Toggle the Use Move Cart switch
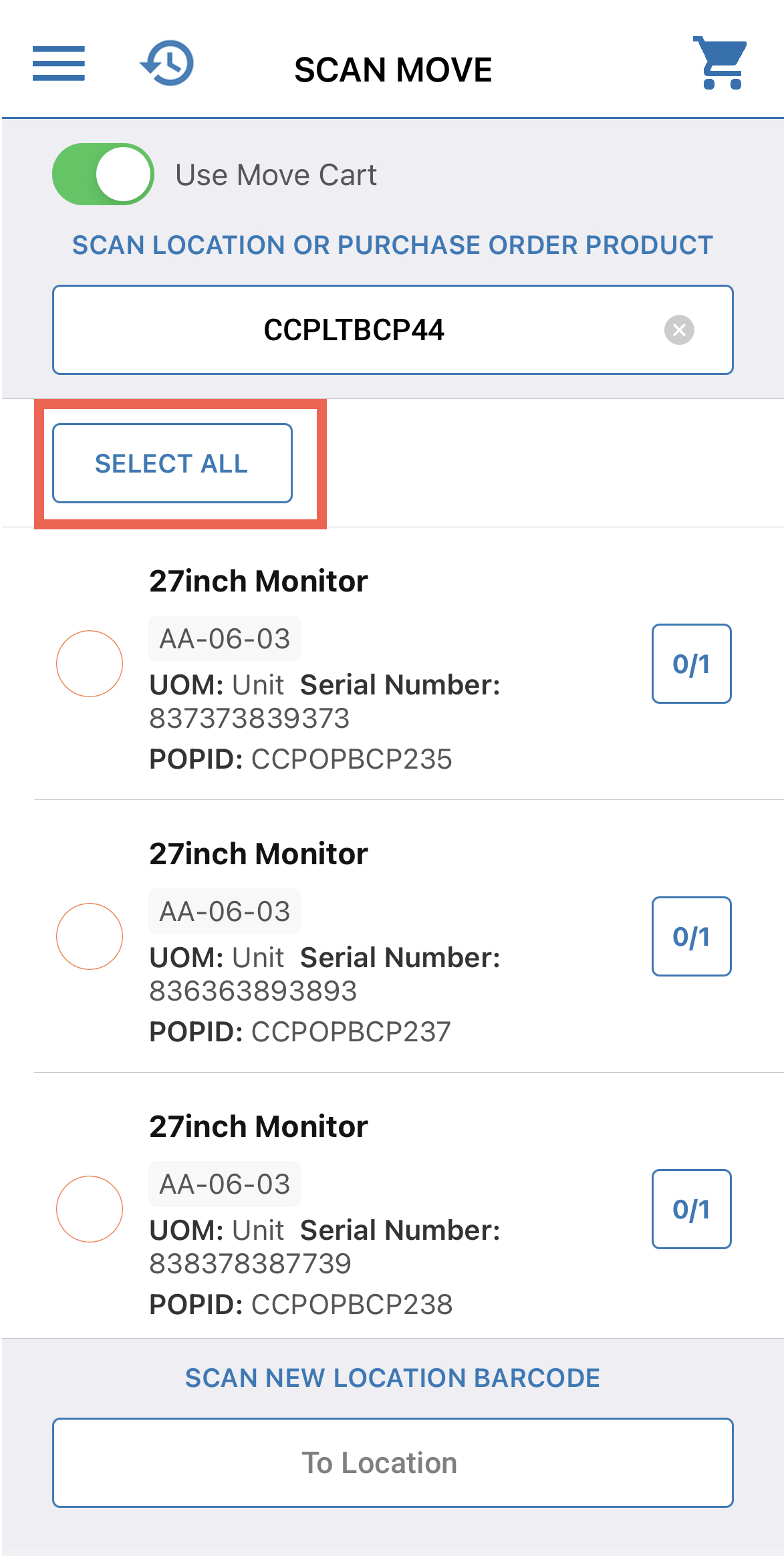The height and width of the screenshot is (1556, 784). coord(104,174)
